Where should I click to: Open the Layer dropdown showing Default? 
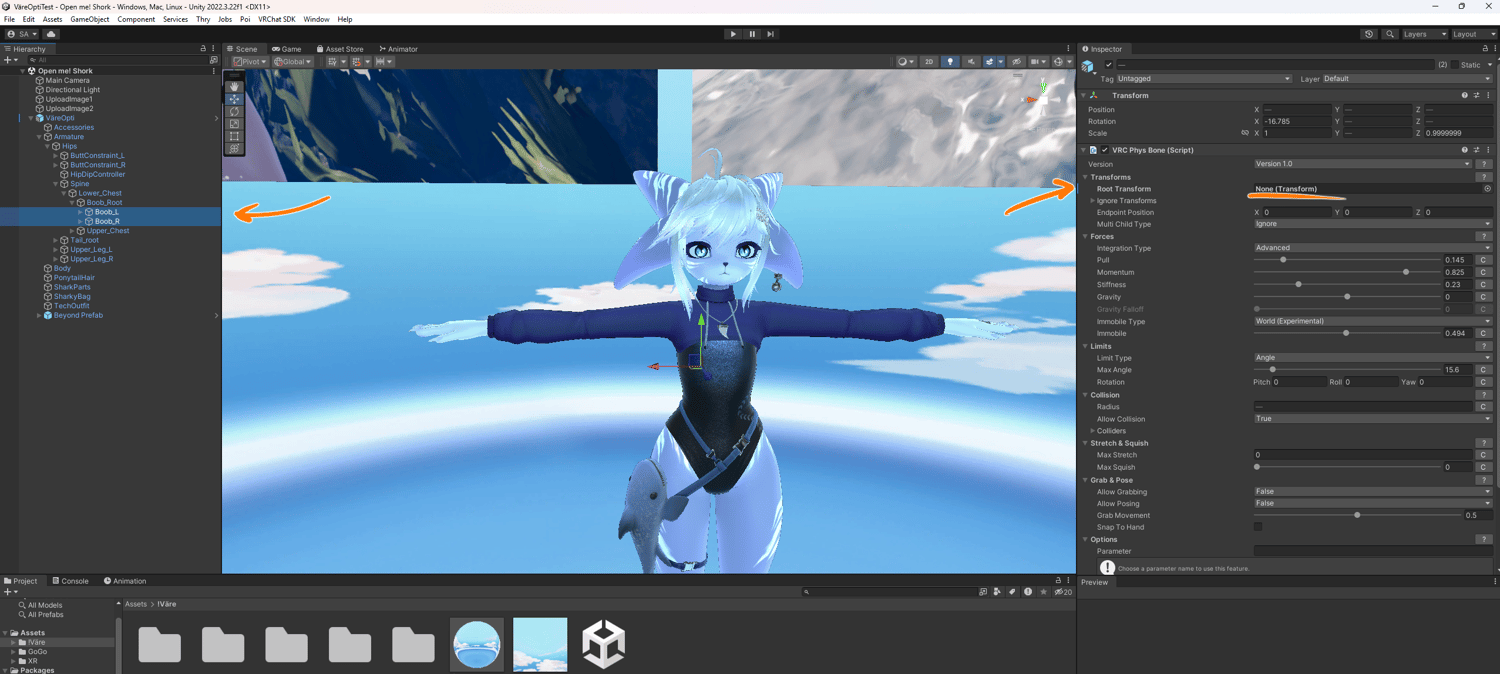tap(1407, 79)
